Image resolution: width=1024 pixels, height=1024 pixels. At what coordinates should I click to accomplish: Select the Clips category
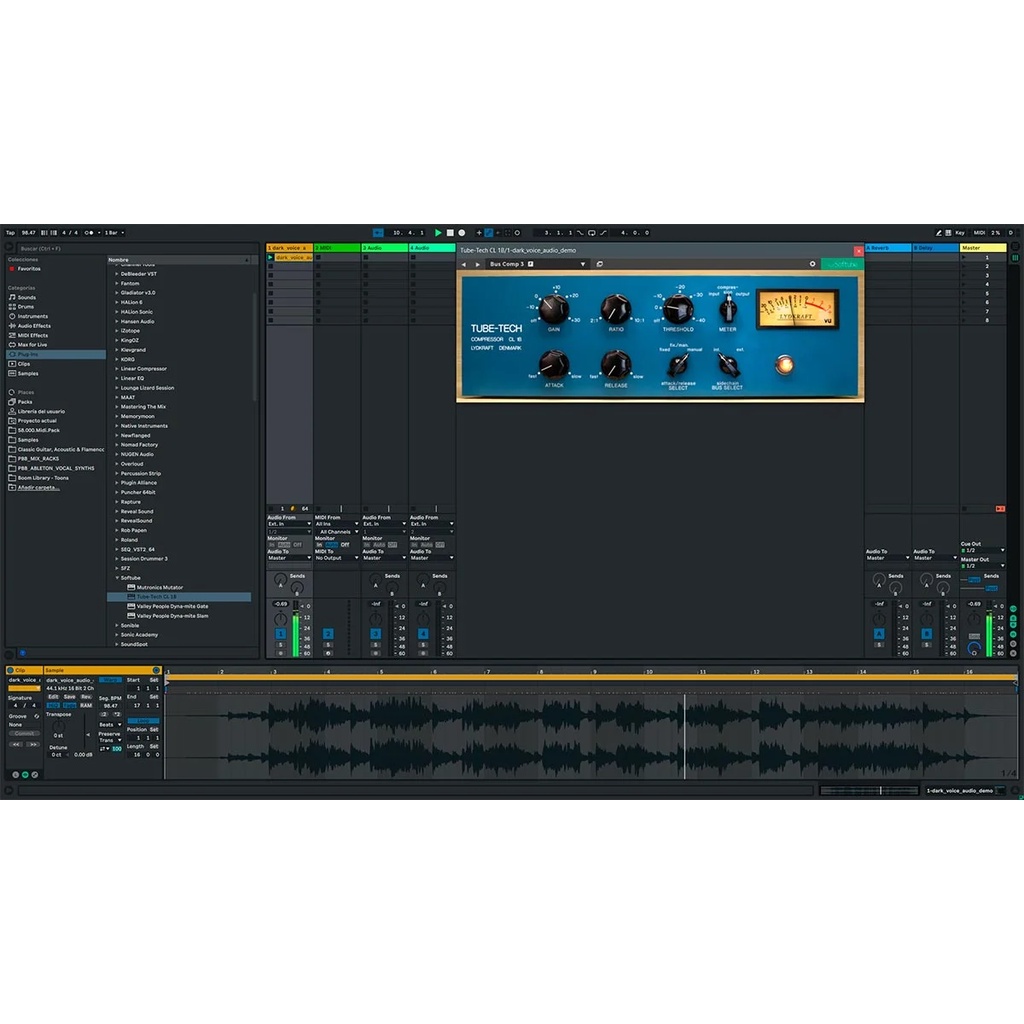click(x=24, y=364)
